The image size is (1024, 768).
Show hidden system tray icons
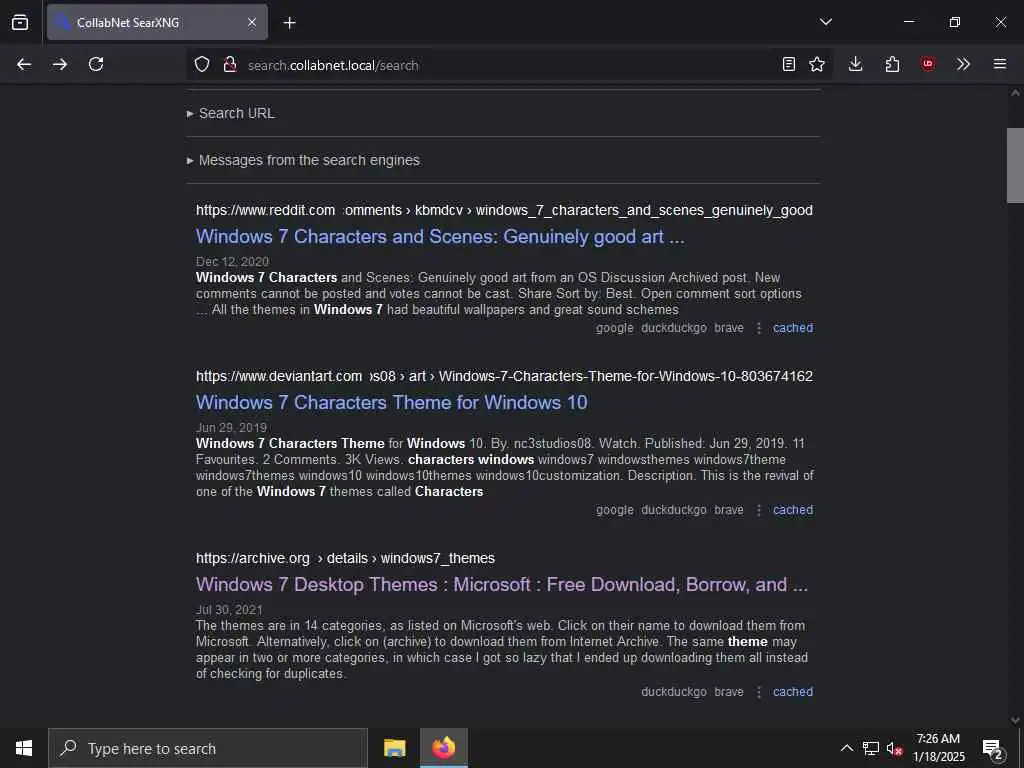coord(846,748)
